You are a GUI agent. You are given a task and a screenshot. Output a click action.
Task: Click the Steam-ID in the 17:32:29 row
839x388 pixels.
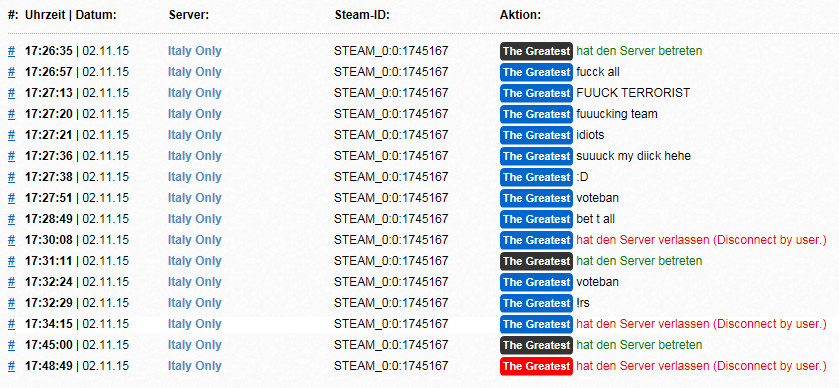tap(391, 303)
